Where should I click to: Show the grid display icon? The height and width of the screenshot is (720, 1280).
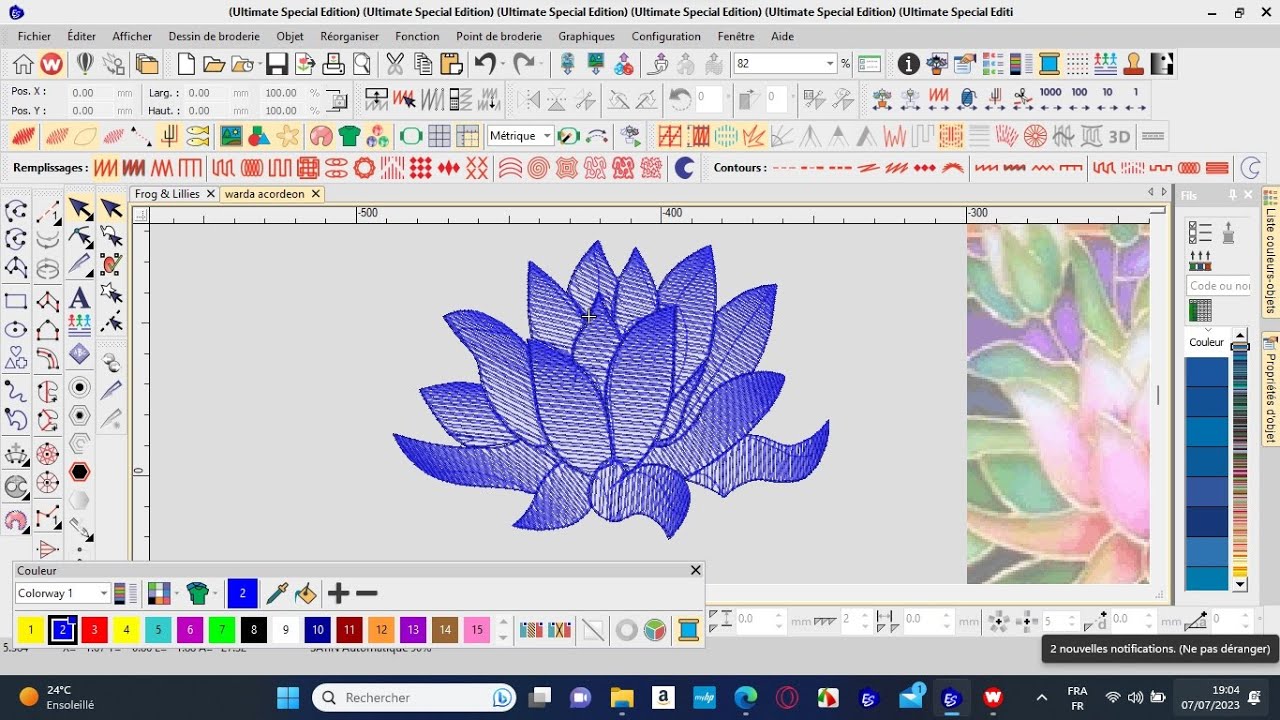439,136
